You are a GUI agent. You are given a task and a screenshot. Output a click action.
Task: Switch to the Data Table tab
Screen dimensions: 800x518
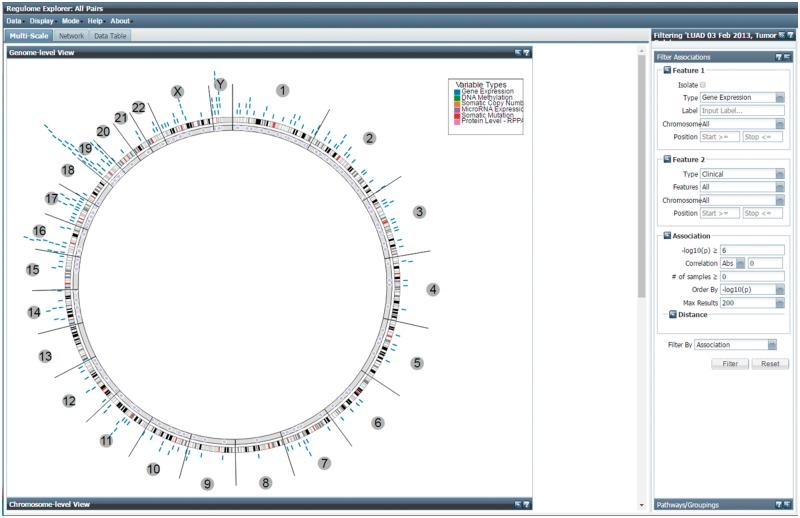110,36
